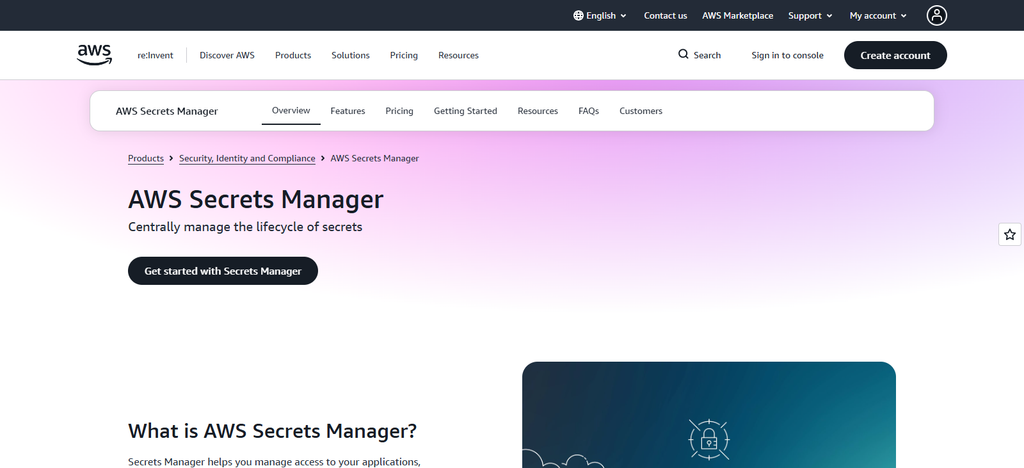Viewport: 1024px width, 468px height.
Task: Open the Solutions menu
Action: [x=350, y=55]
